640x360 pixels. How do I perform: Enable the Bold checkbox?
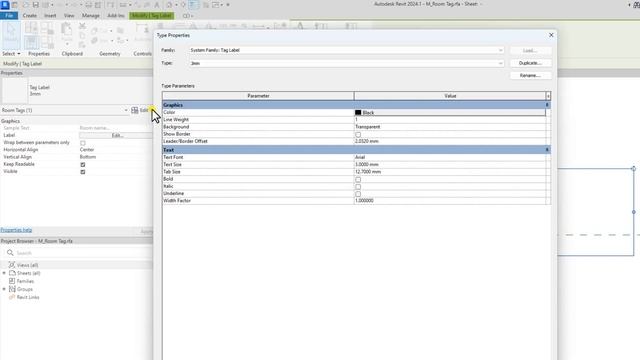click(358, 179)
